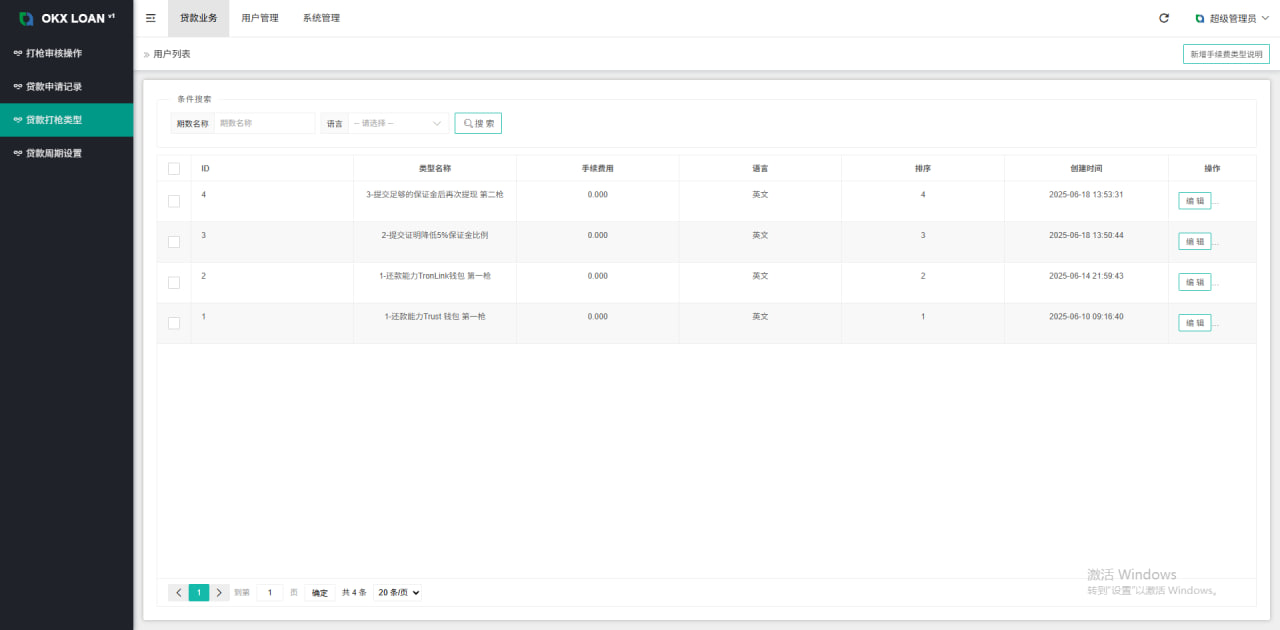Click 编辑 for row ID 4
Screen dimensions: 1280x630
click(1195, 201)
